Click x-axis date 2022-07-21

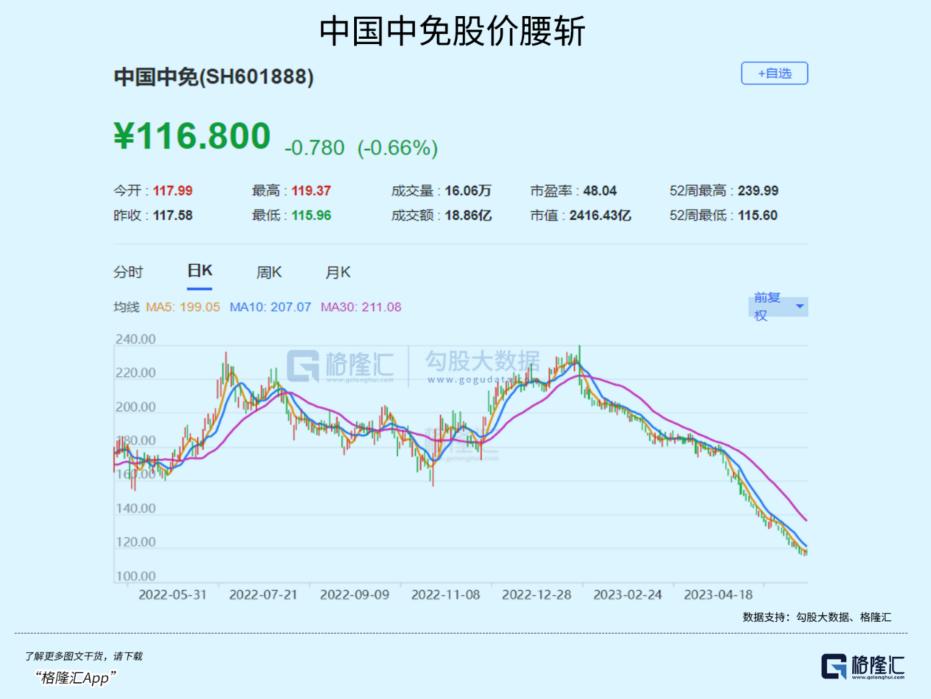click(263, 594)
